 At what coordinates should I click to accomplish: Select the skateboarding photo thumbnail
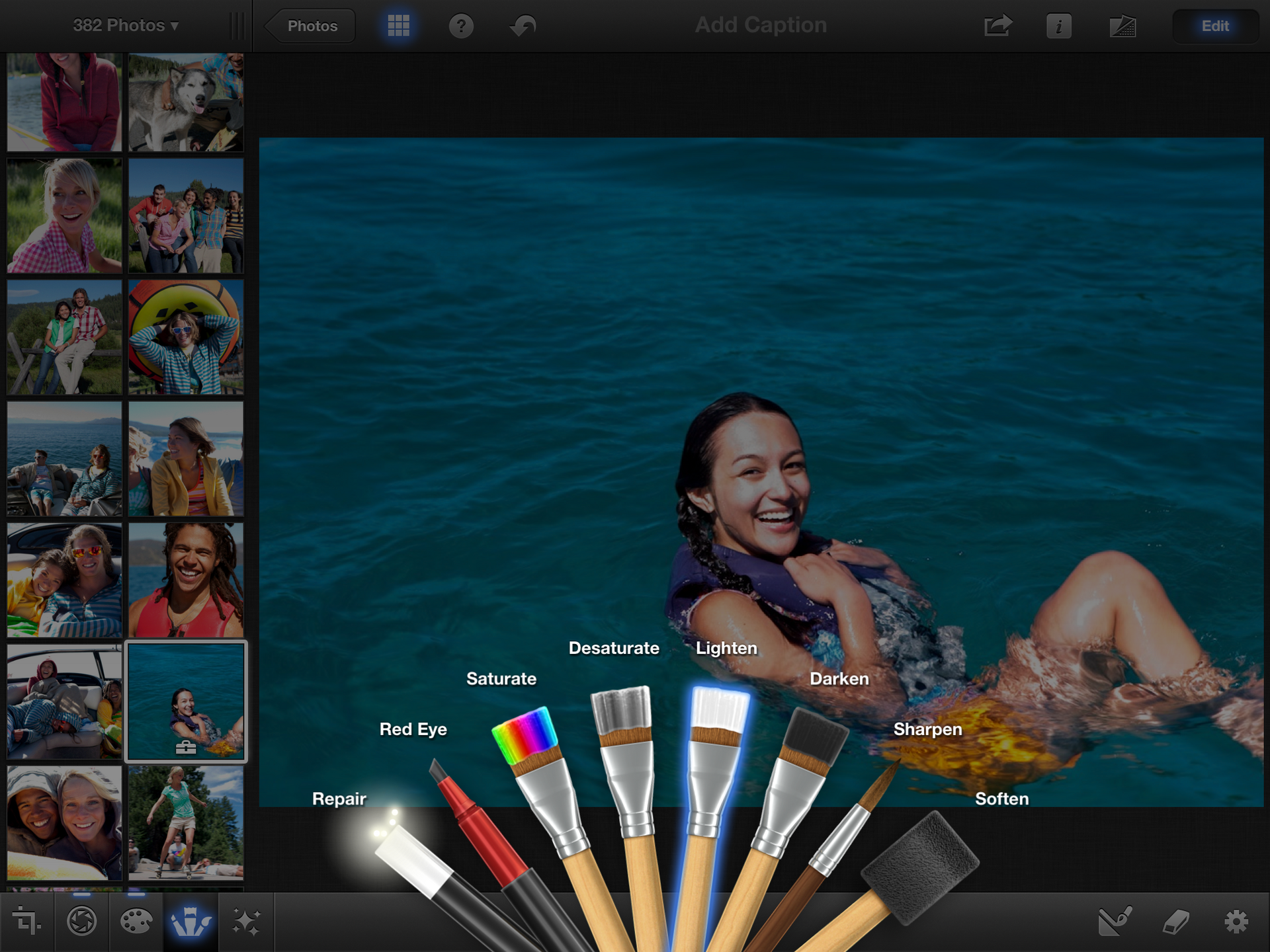187,822
